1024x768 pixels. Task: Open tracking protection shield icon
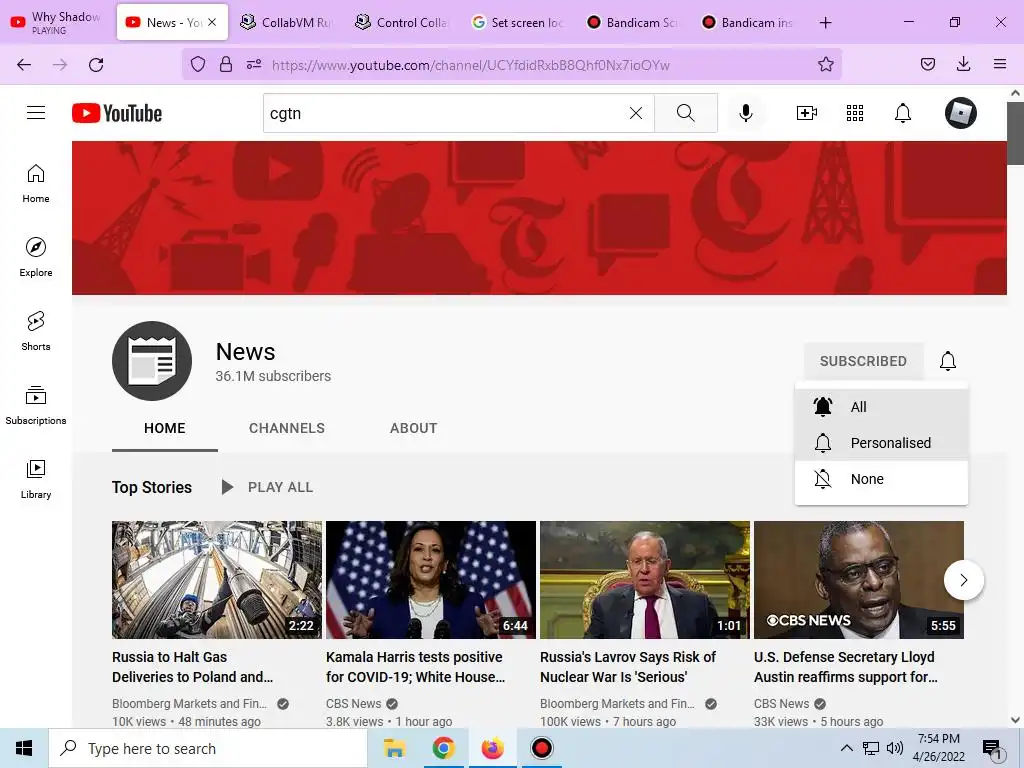coord(198,64)
